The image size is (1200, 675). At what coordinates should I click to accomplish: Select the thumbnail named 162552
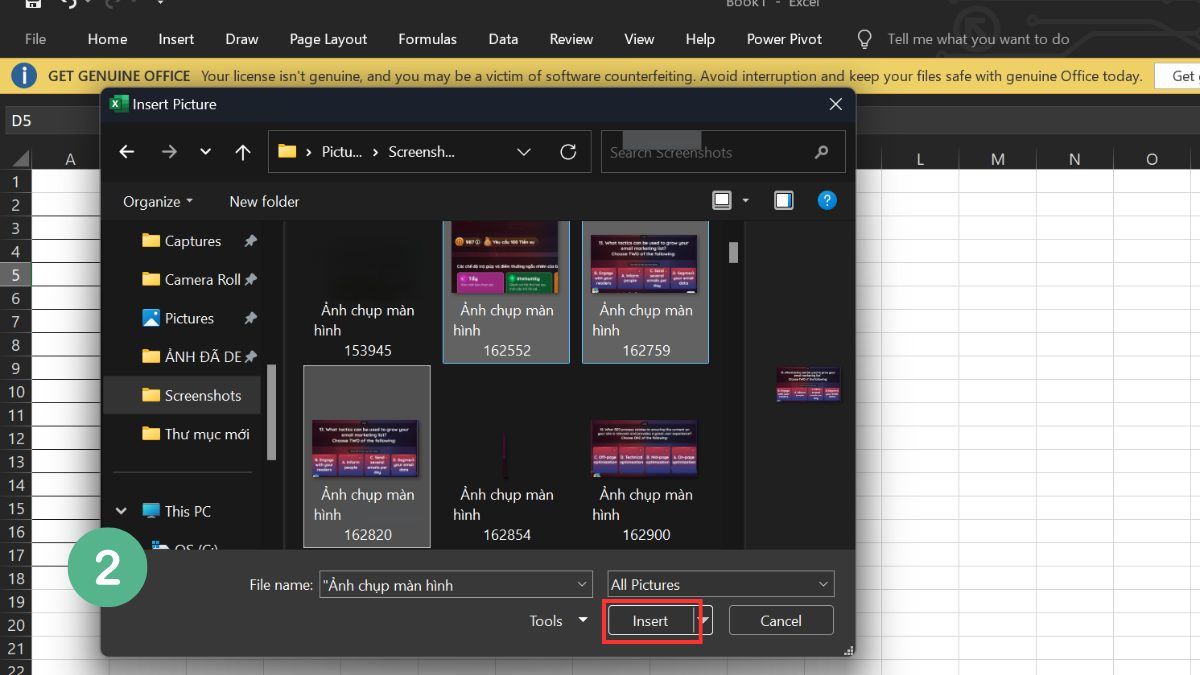tap(506, 290)
